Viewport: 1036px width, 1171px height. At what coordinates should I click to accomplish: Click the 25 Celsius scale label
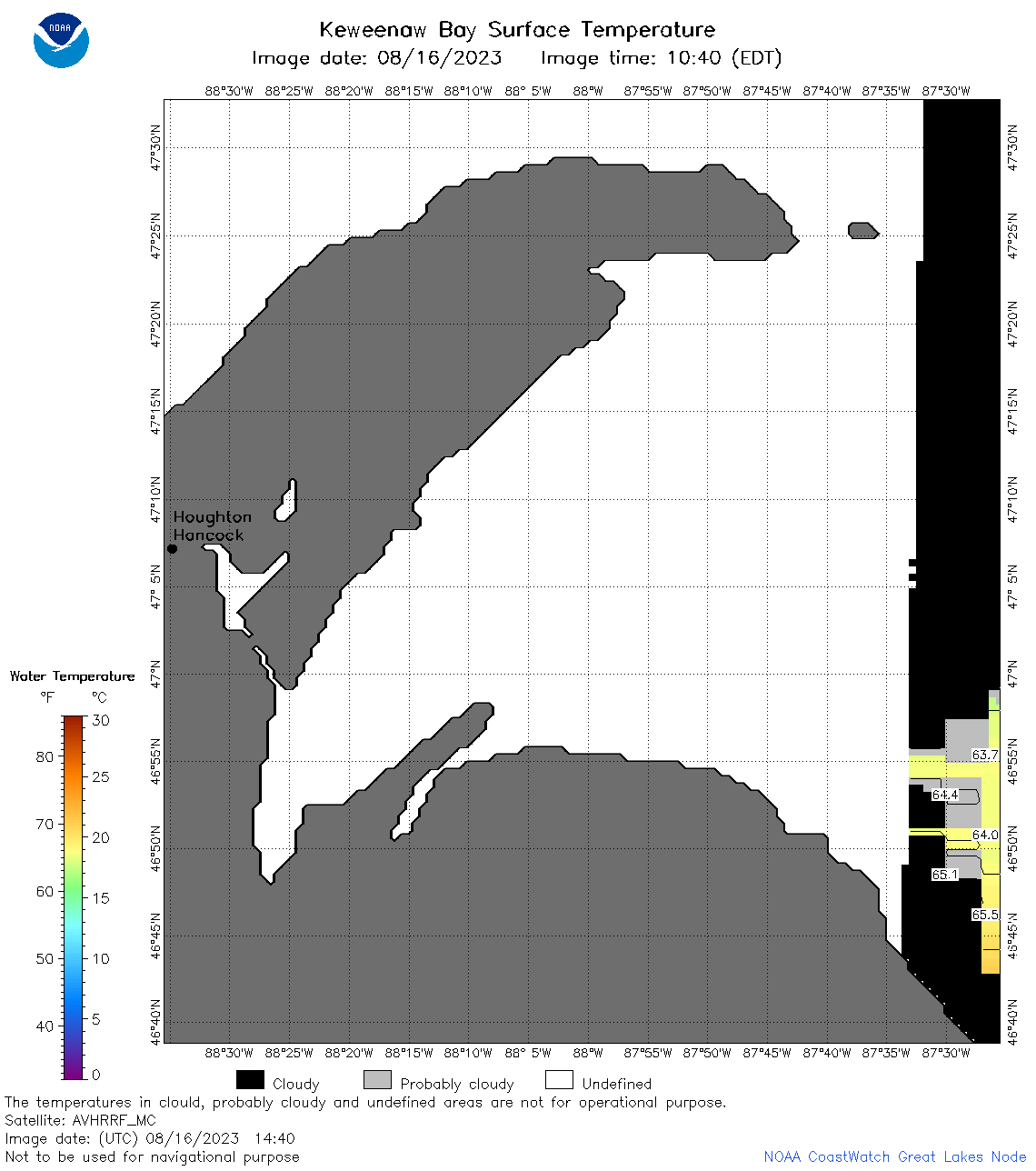click(101, 777)
